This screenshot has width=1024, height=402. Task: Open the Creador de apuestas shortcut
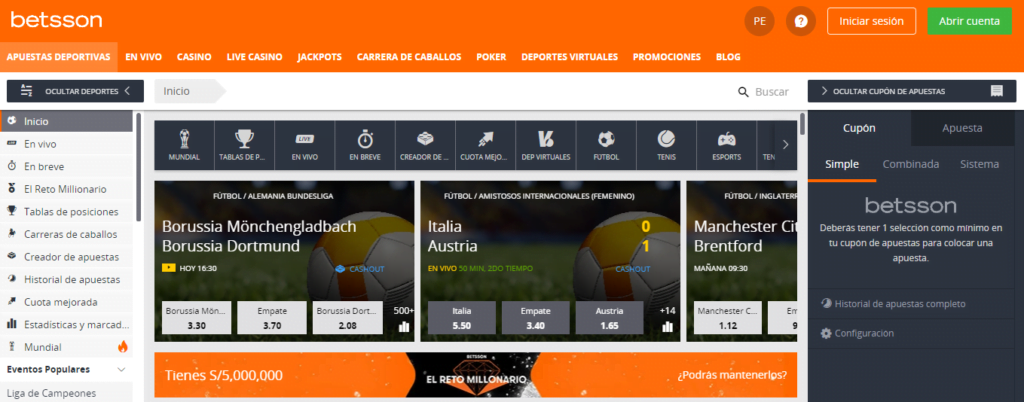click(425, 145)
